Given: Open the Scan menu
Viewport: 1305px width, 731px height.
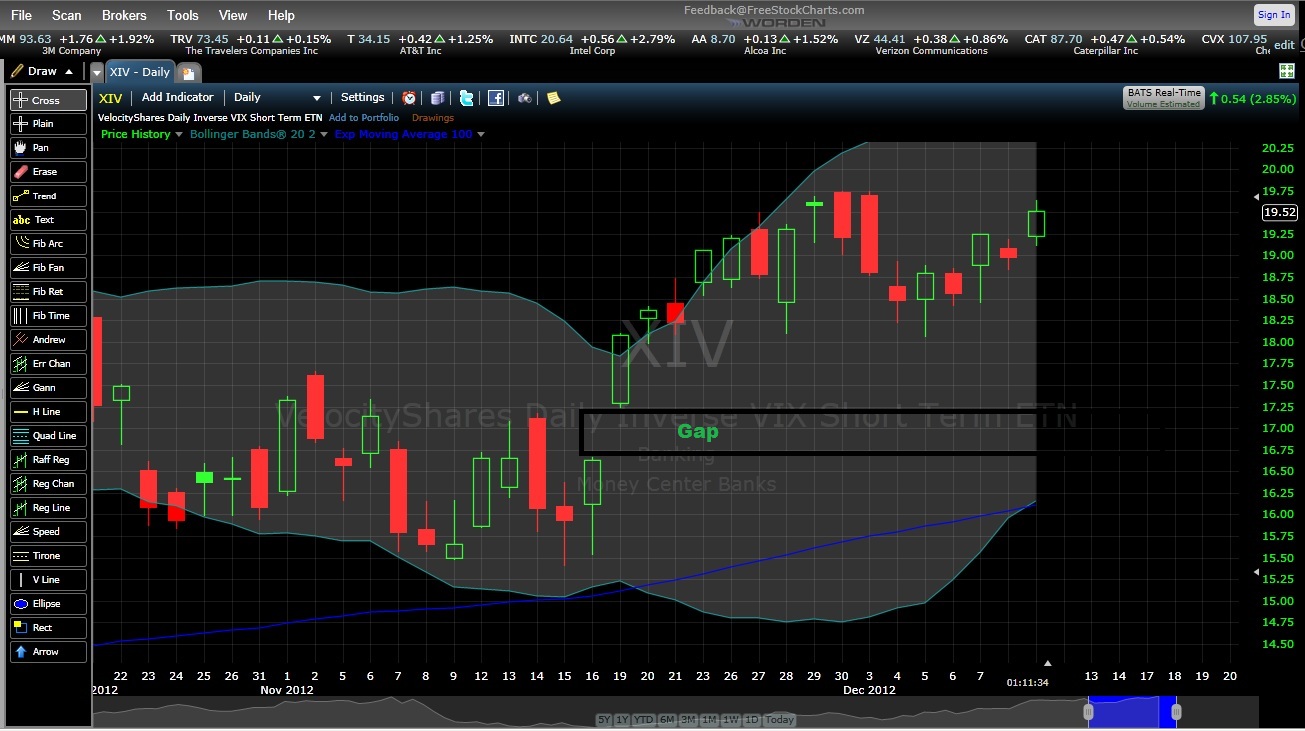Looking at the screenshot, I should click(x=67, y=15).
